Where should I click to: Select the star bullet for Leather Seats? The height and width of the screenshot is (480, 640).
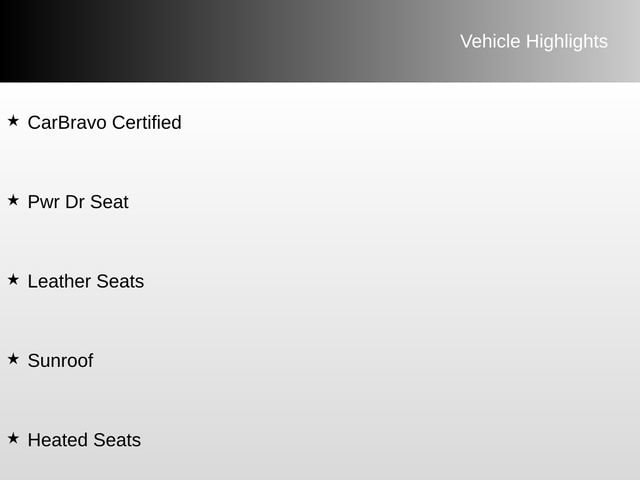(x=13, y=280)
